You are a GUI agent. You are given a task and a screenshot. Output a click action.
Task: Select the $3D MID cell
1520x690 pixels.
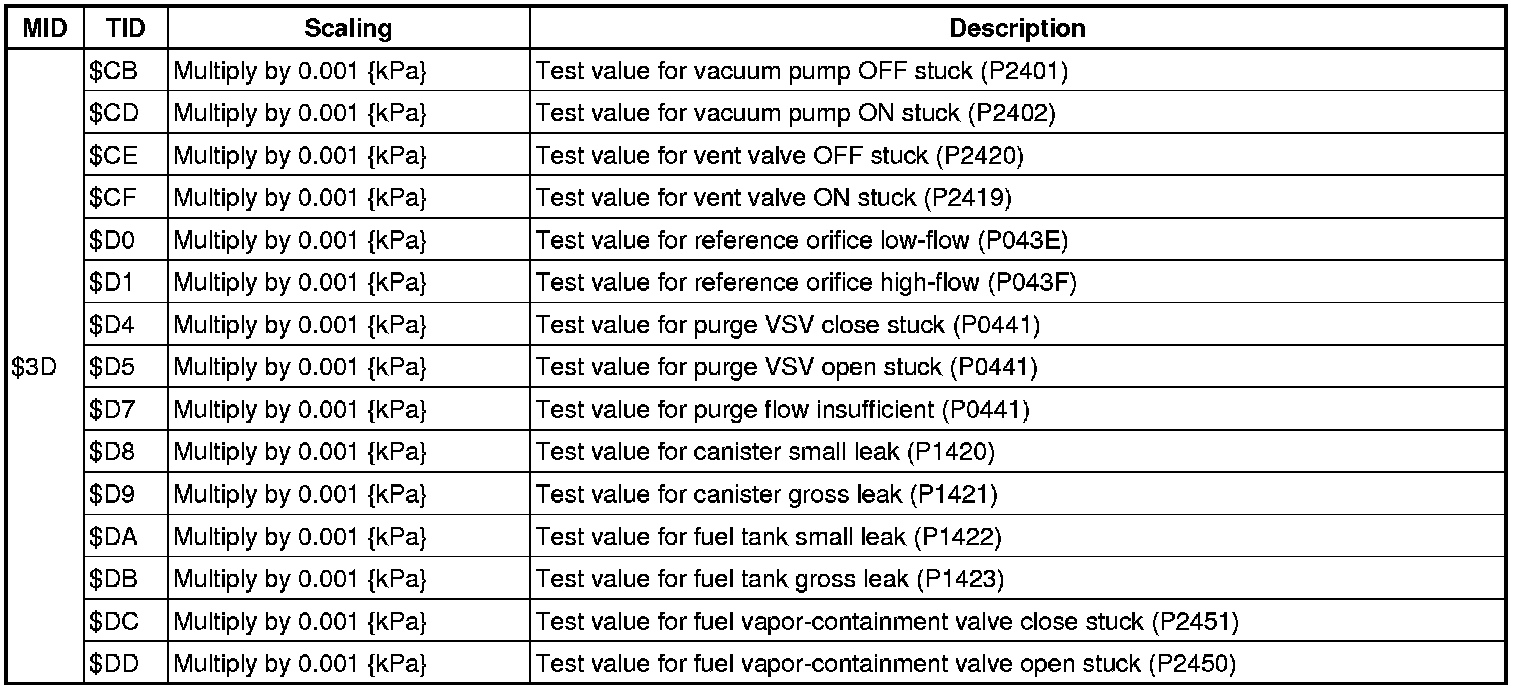coord(34,368)
